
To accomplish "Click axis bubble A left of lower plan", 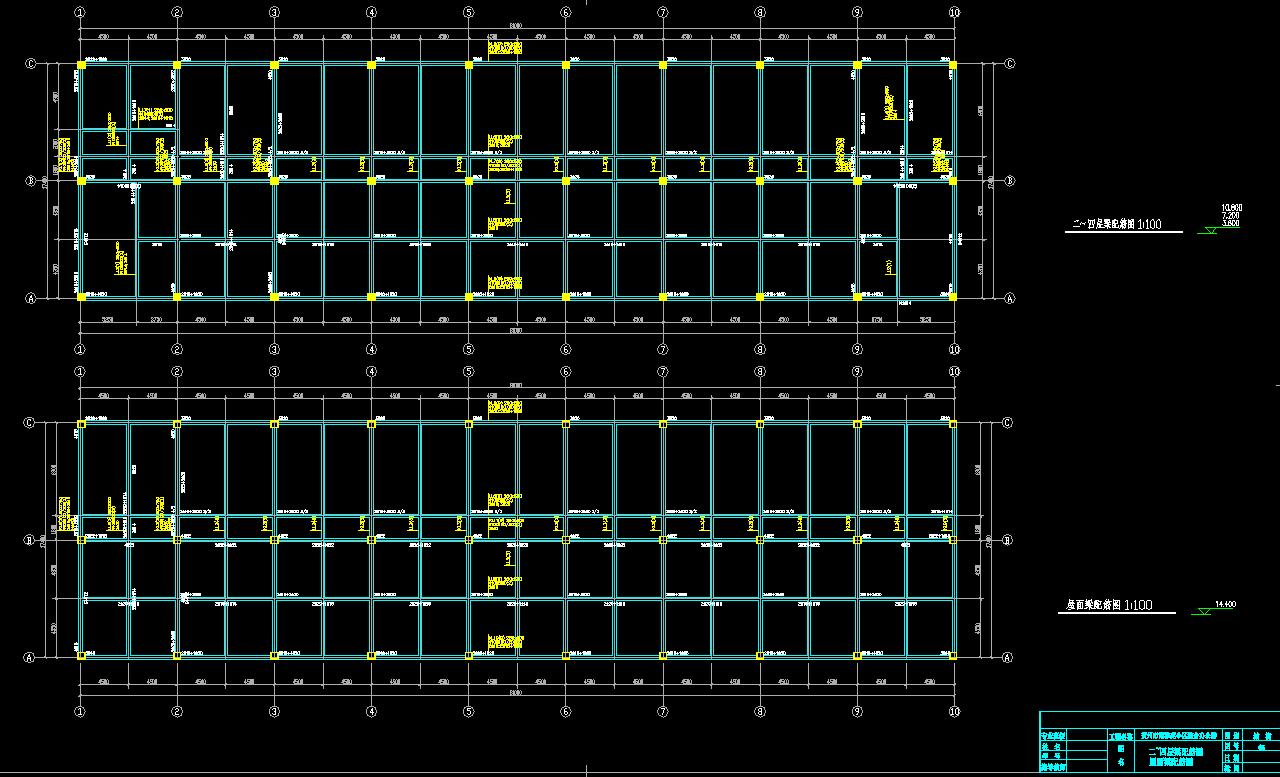I will click(29, 657).
